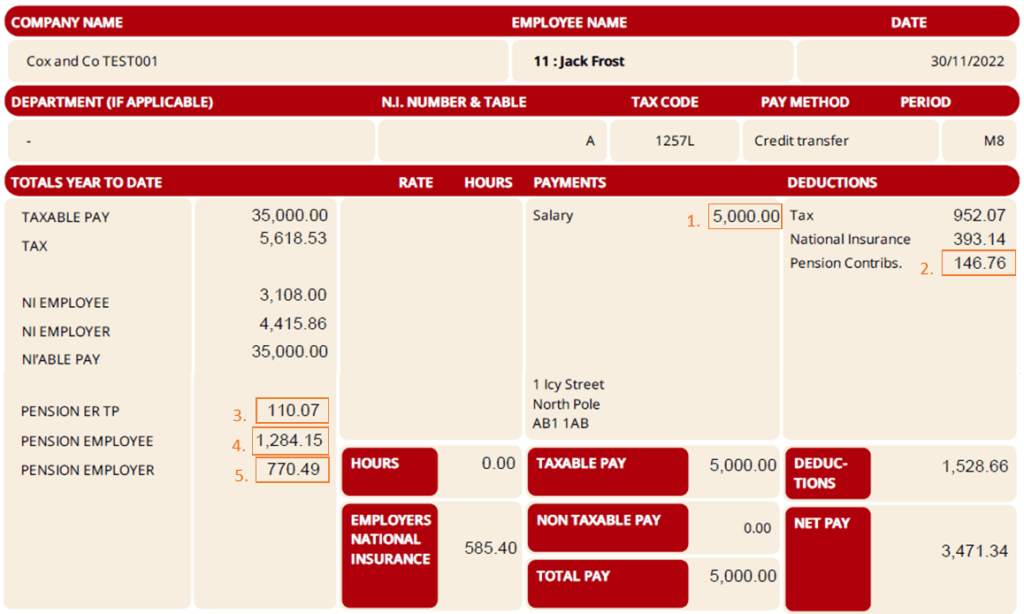Select pension employee value 1,284.15

tap(290, 440)
